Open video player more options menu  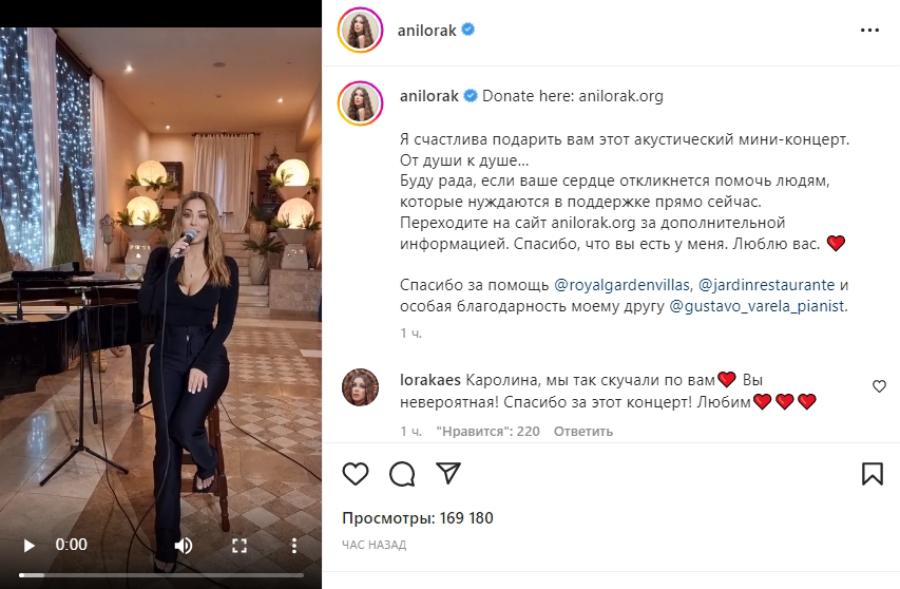pos(294,545)
